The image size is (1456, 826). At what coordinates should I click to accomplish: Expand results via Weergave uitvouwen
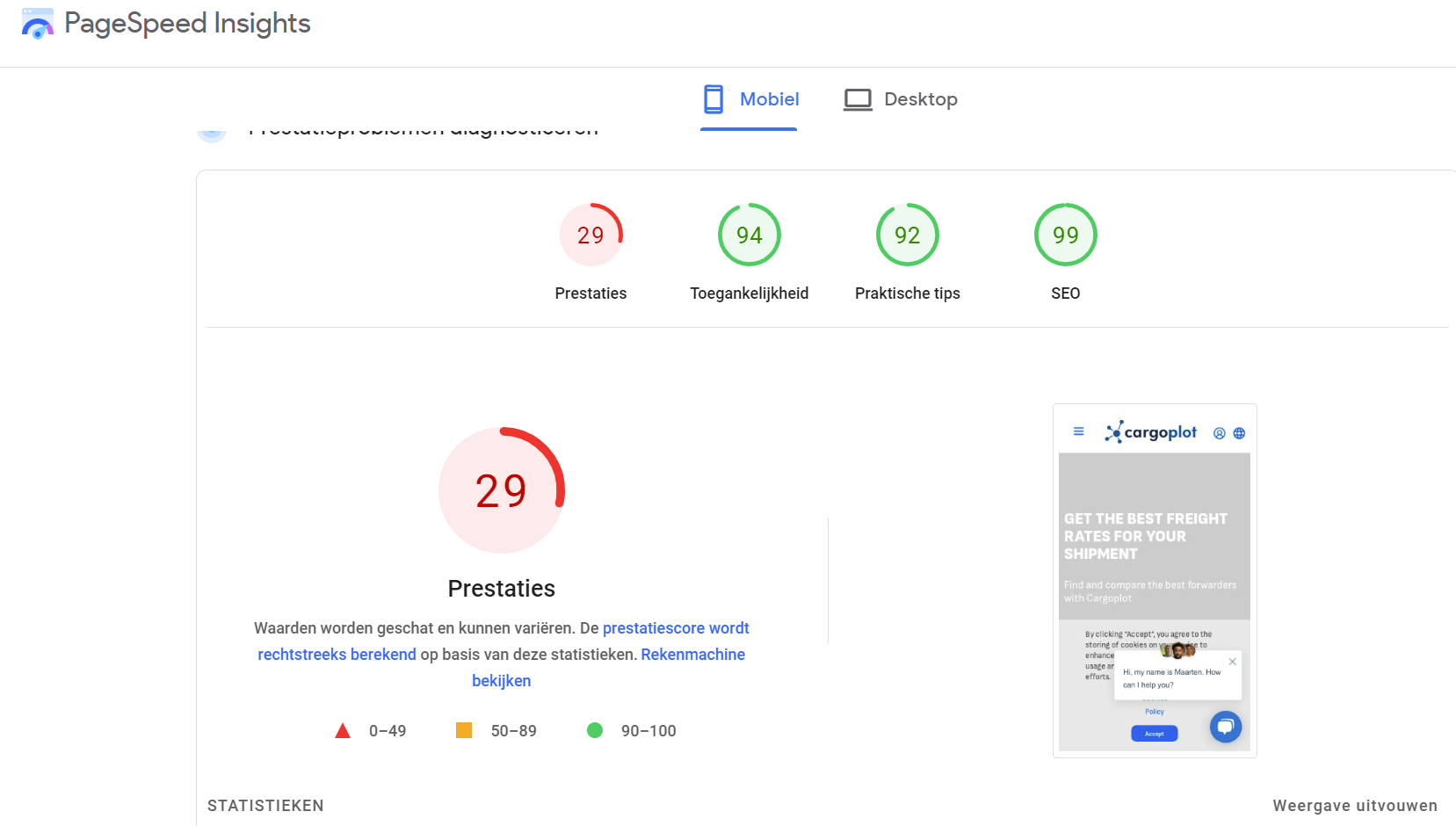point(1353,805)
